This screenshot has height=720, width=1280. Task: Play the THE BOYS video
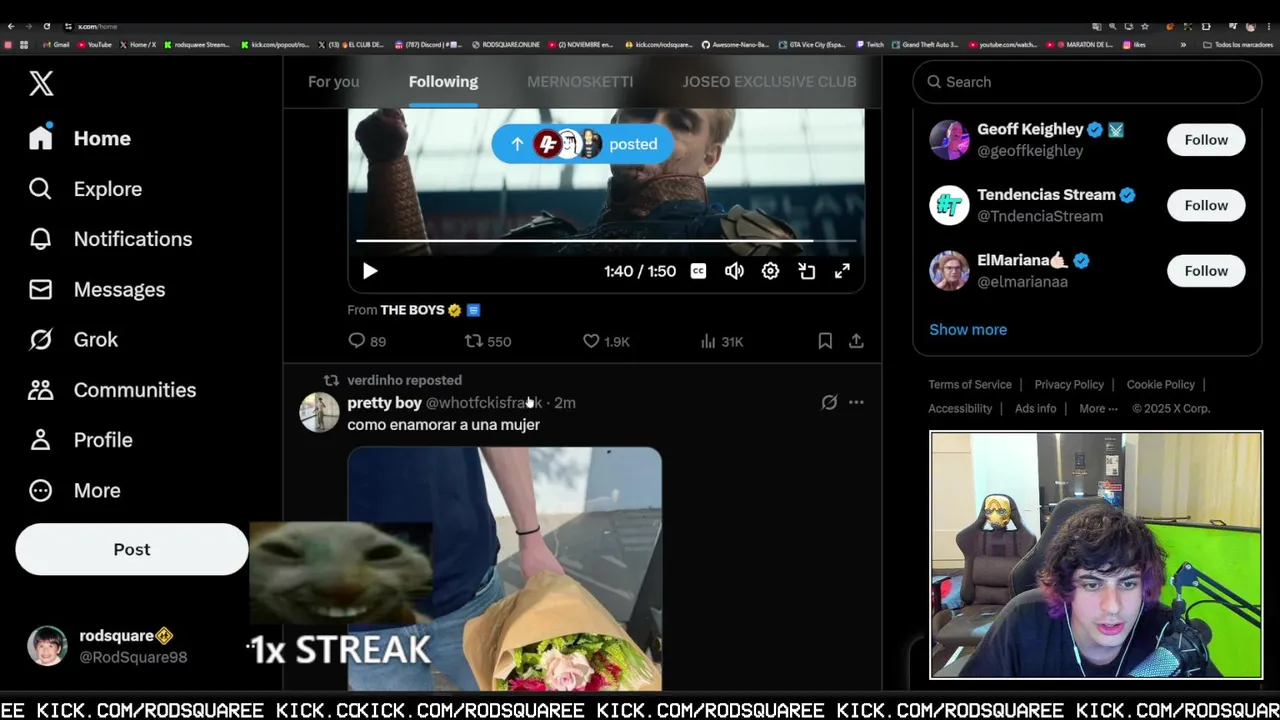click(369, 271)
